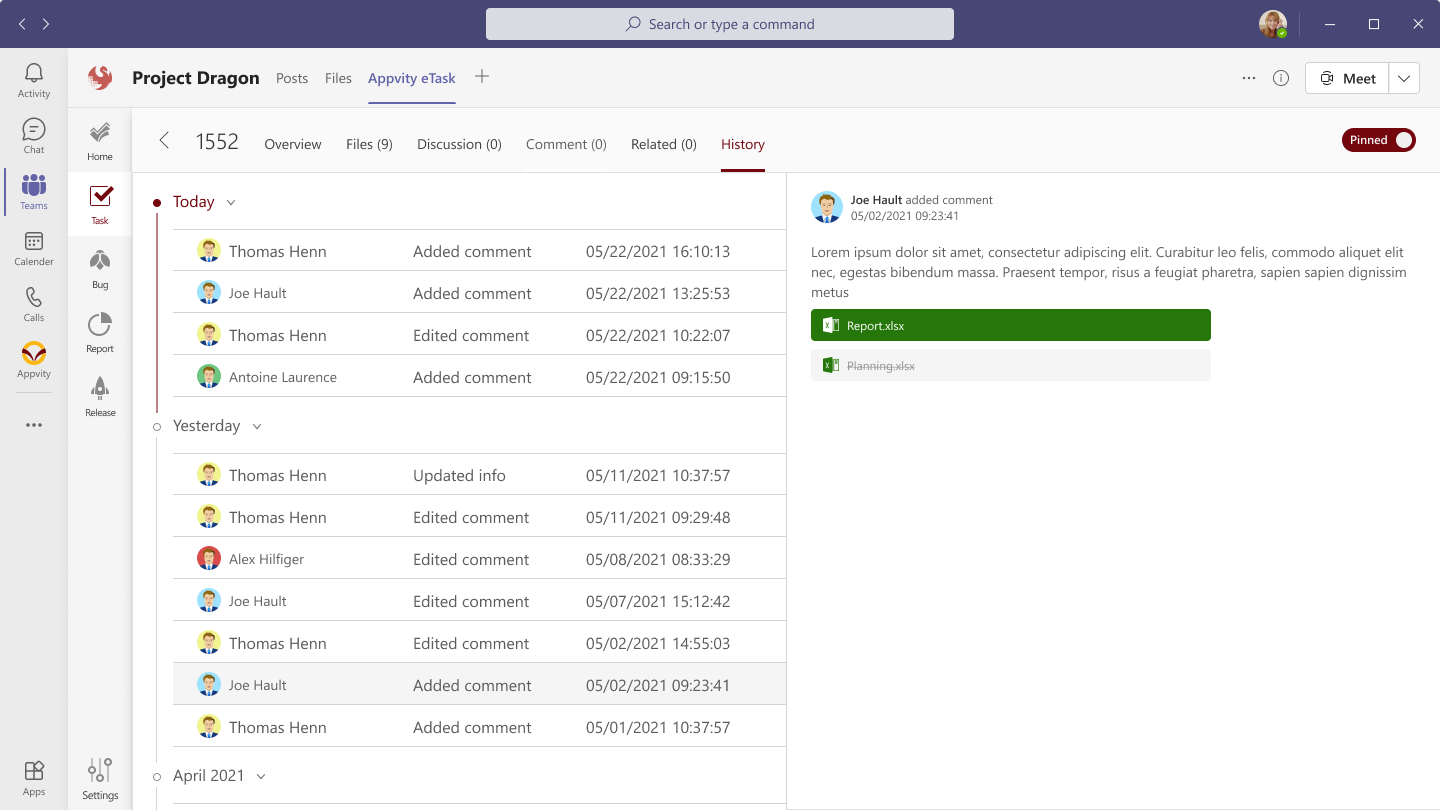Screen dimensions: 1440x810
Task: Open the Meet dropdown arrow
Action: (1404, 77)
